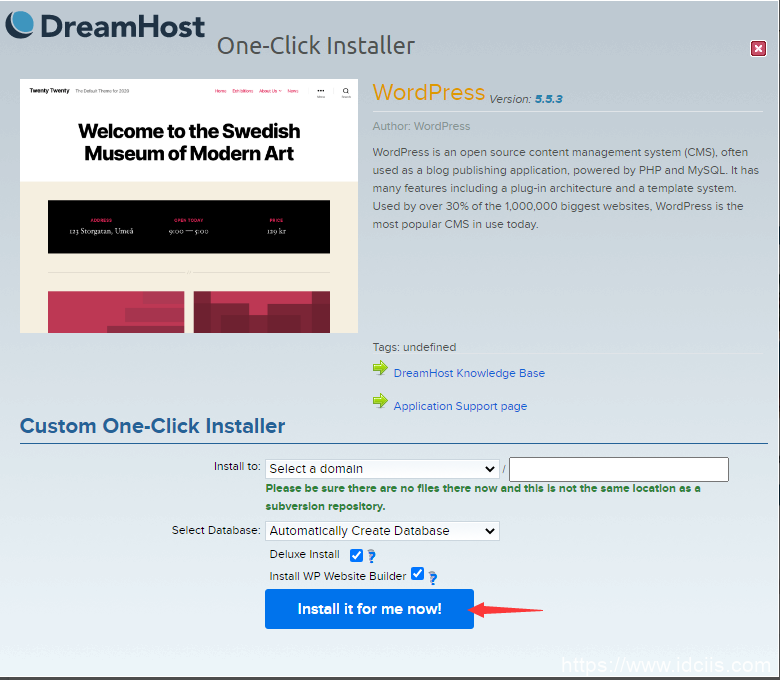Open the Select Database dropdown
The width and height of the screenshot is (780, 680).
382,531
